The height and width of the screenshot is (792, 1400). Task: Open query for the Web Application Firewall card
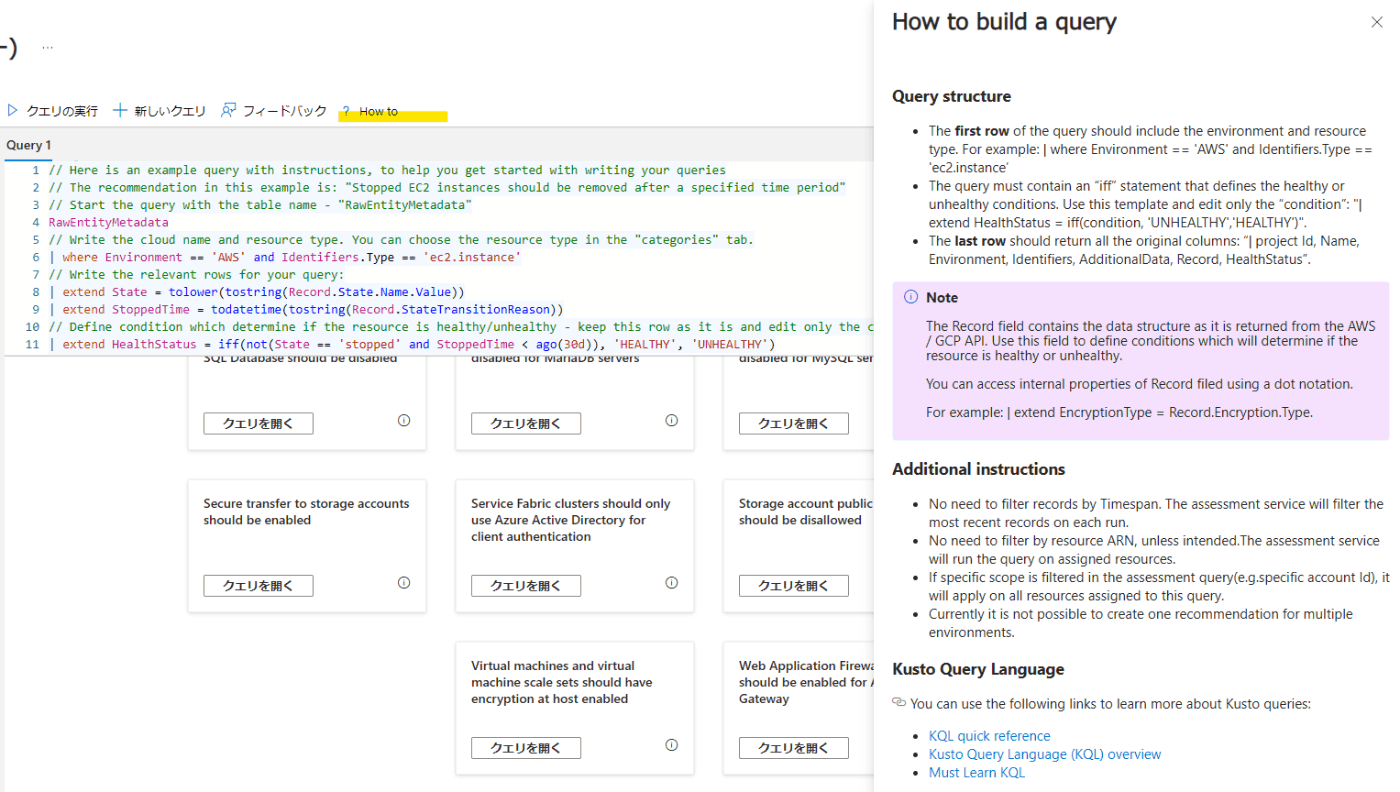794,748
